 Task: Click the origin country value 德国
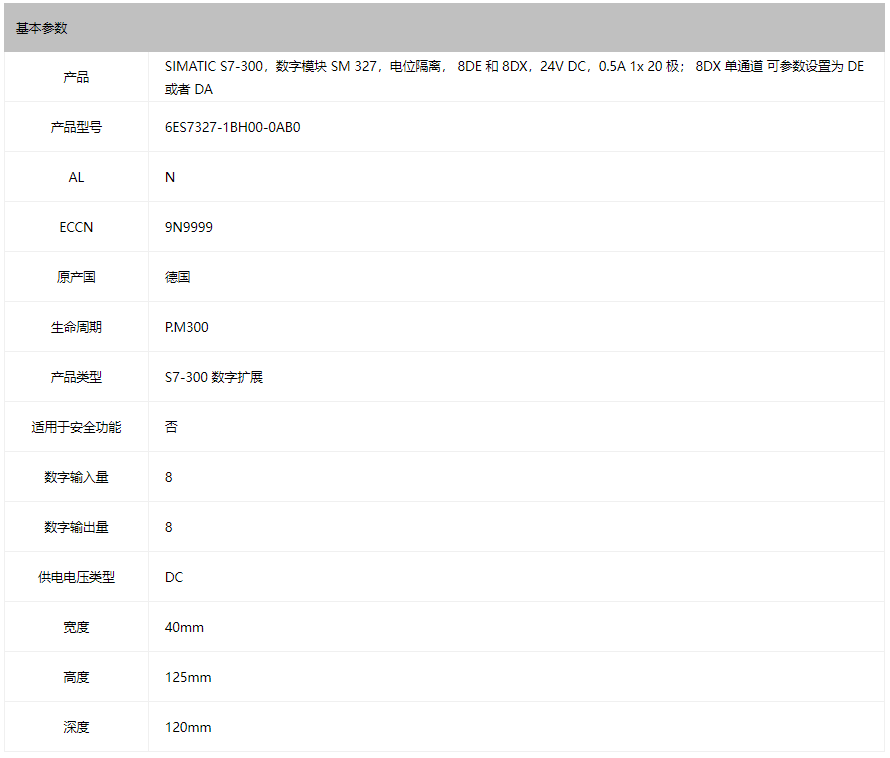[178, 277]
